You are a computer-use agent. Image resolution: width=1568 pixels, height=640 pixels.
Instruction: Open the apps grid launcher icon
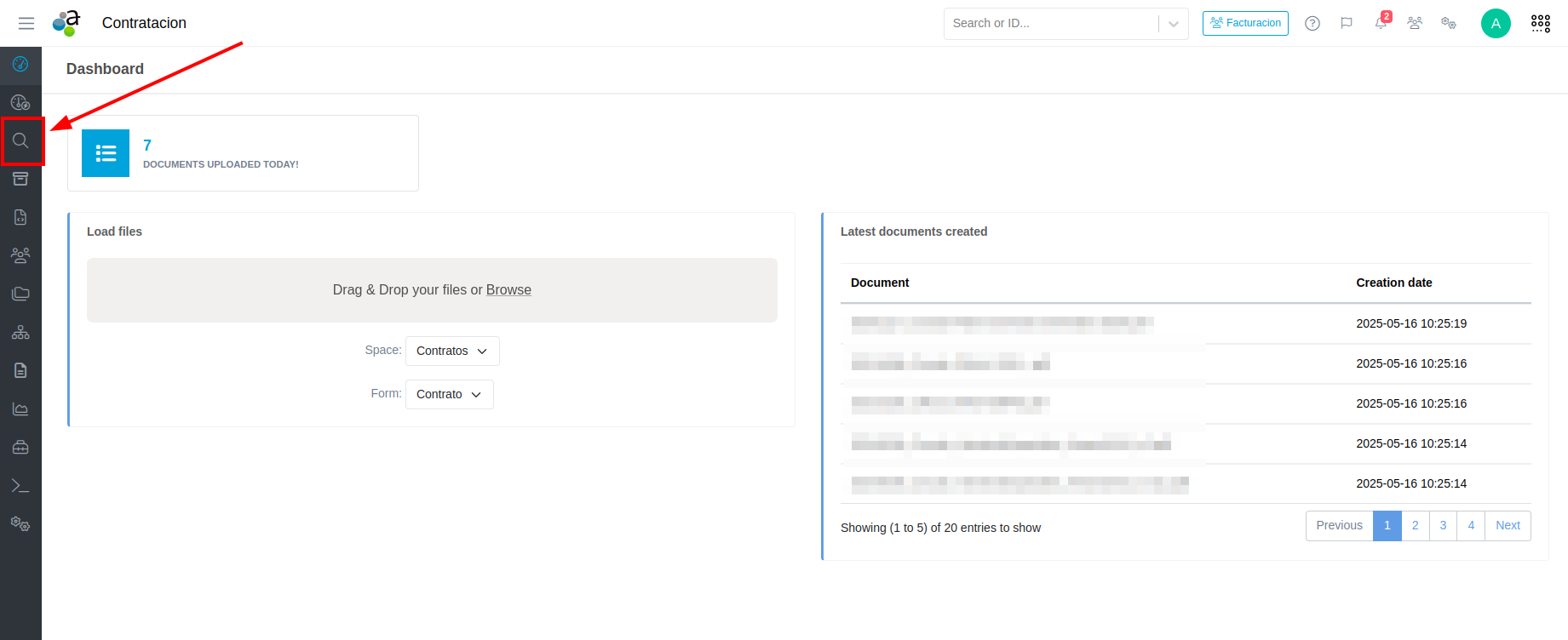click(1540, 23)
